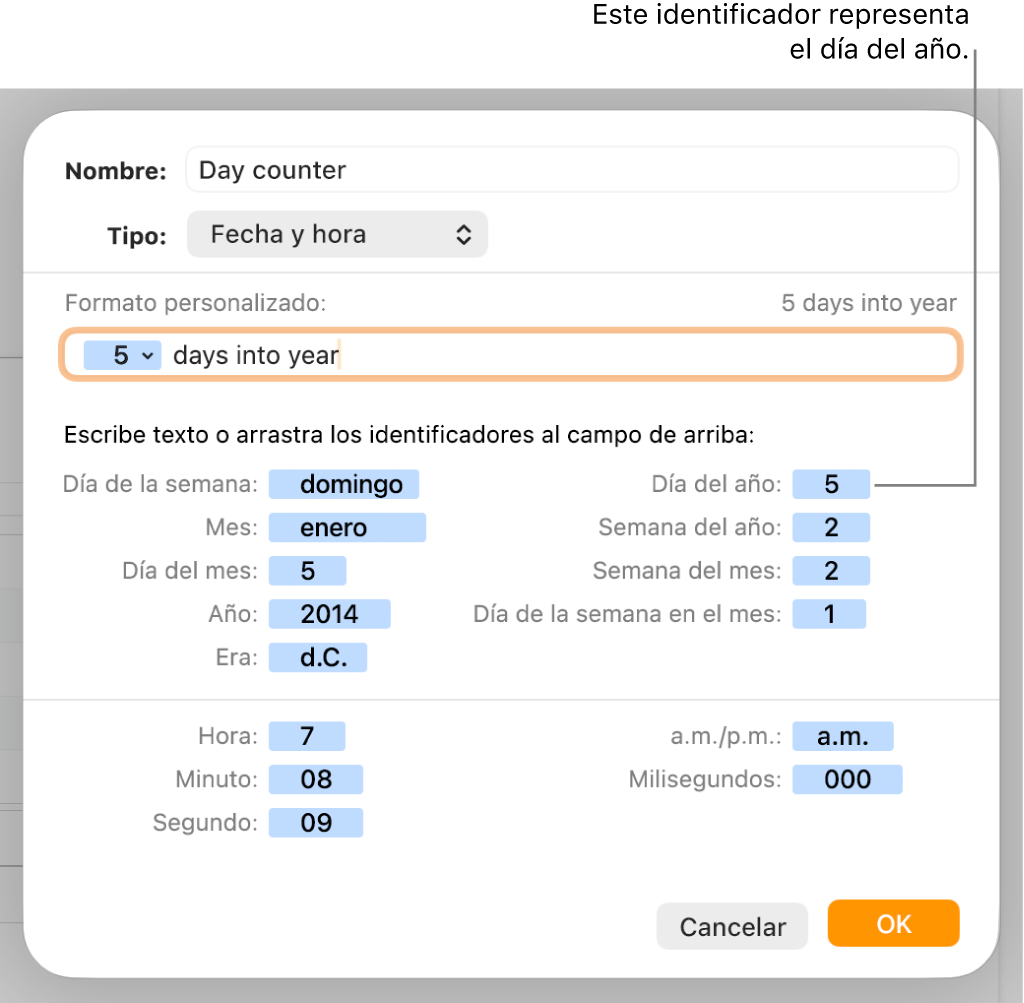Click the Minuto "08" token

tap(316, 779)
